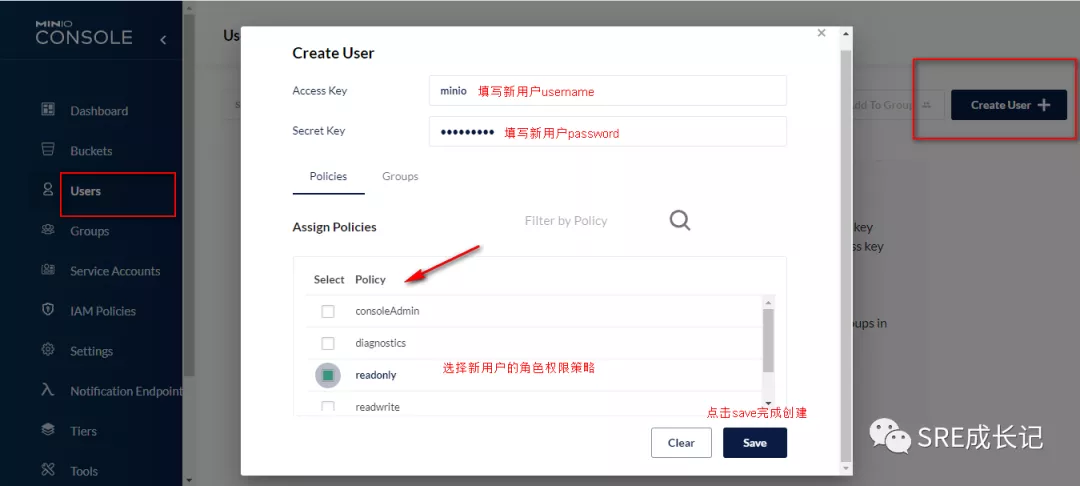This screenshot has height=486, width=1080.
Task: Click the Notification Endpoints lambda icon
Action: (x=48, y=390)
